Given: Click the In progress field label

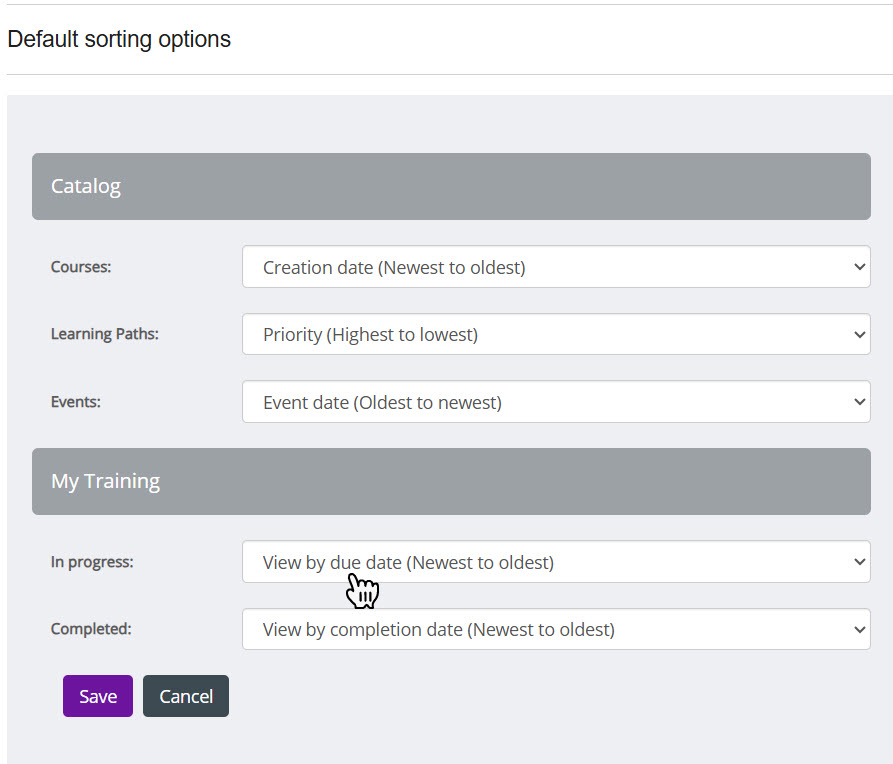Looking at the screenshot, I should coord(92,562).
